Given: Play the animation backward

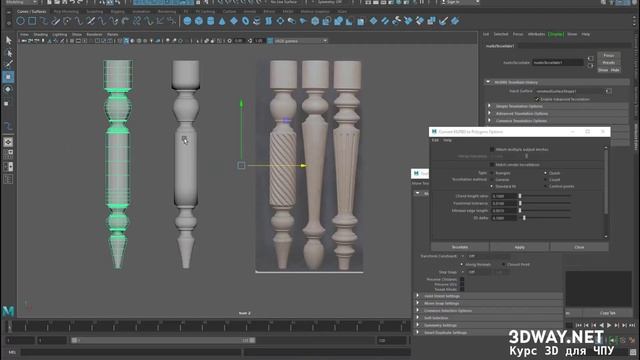Looking at the screenshot, I should [601, 325].
